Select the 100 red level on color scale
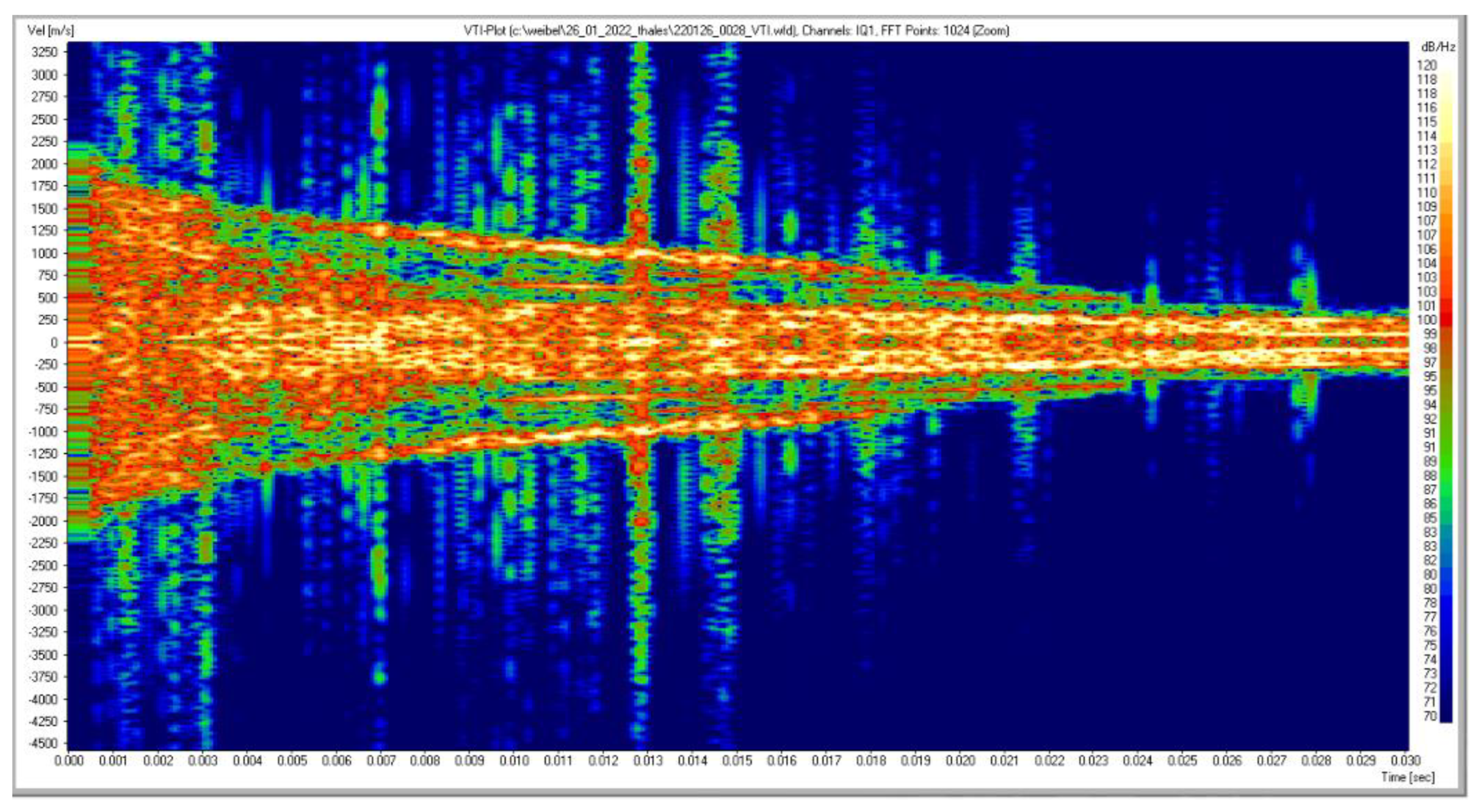 pyautogui.click(x=1427, y=320)
